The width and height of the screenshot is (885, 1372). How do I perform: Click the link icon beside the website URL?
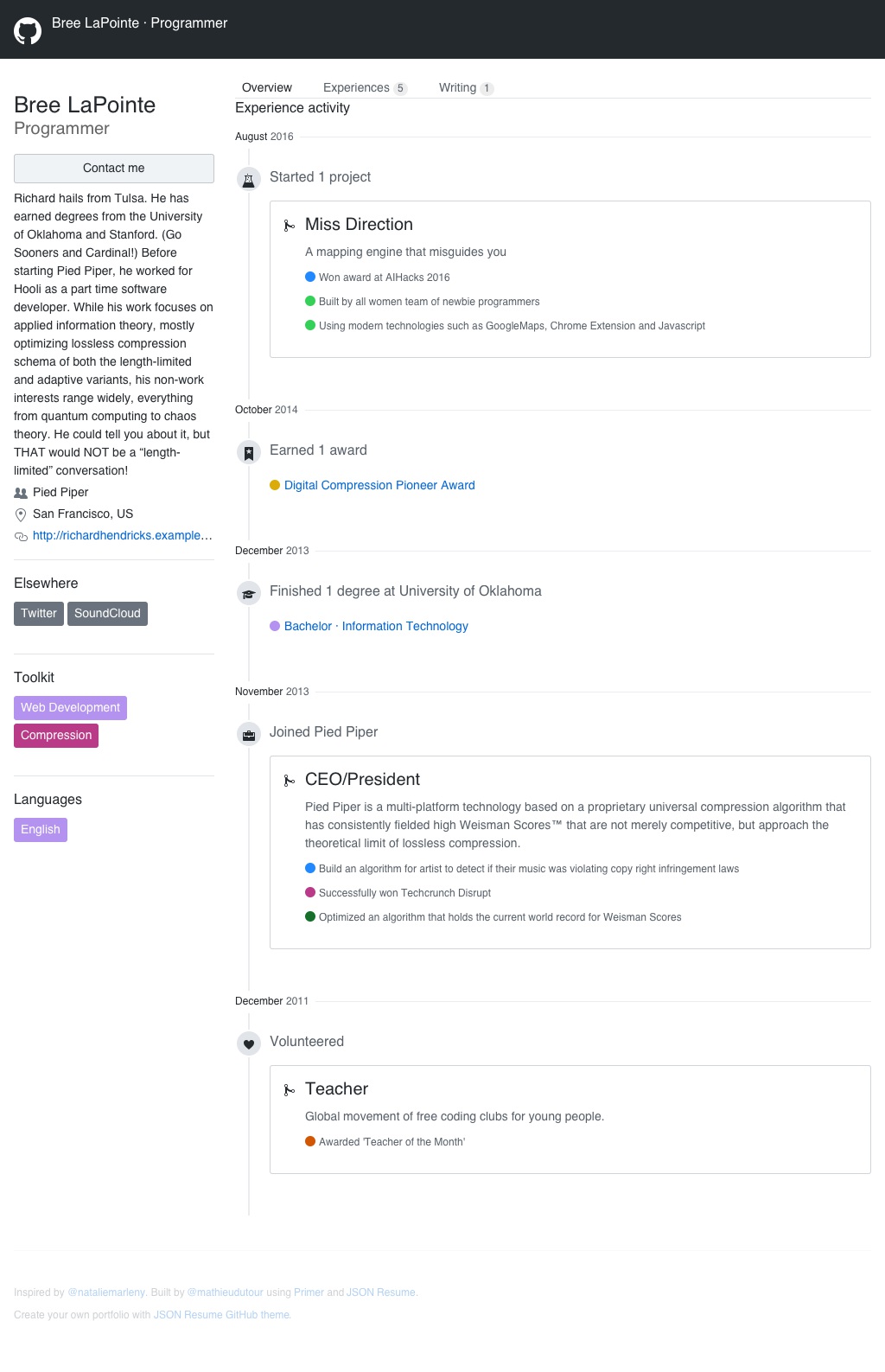click(21, 536)
